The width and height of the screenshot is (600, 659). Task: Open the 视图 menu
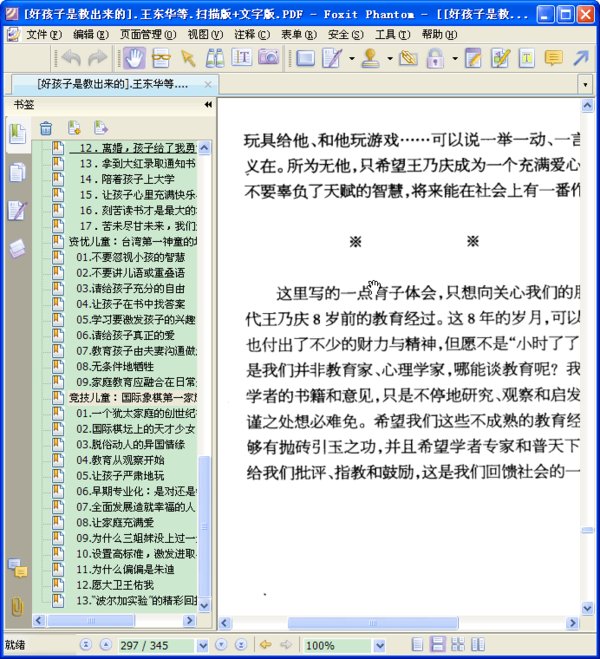tap(205, 34)
